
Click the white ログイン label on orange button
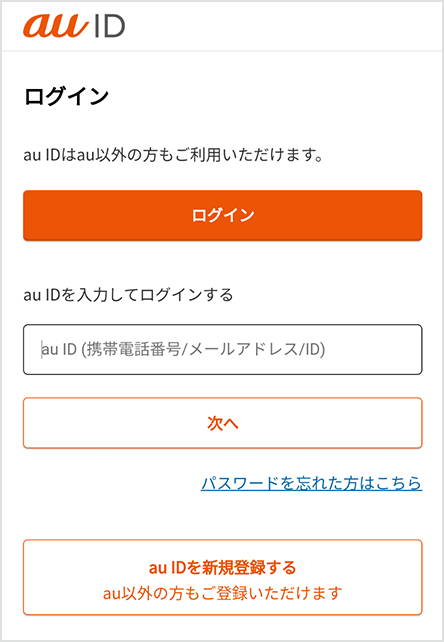(x=223, y=215)
